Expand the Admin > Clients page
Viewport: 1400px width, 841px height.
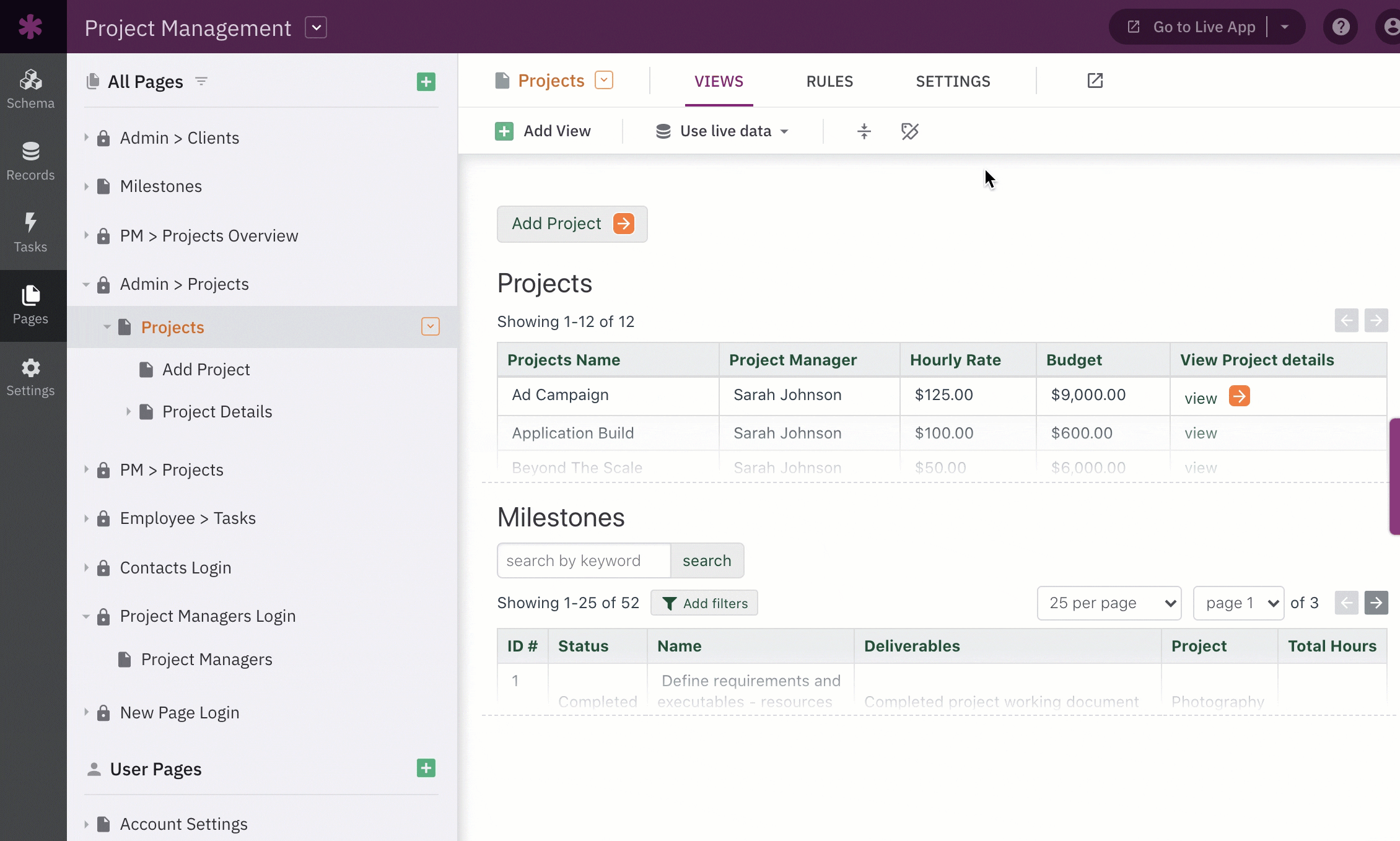click(x=86, y=137)
